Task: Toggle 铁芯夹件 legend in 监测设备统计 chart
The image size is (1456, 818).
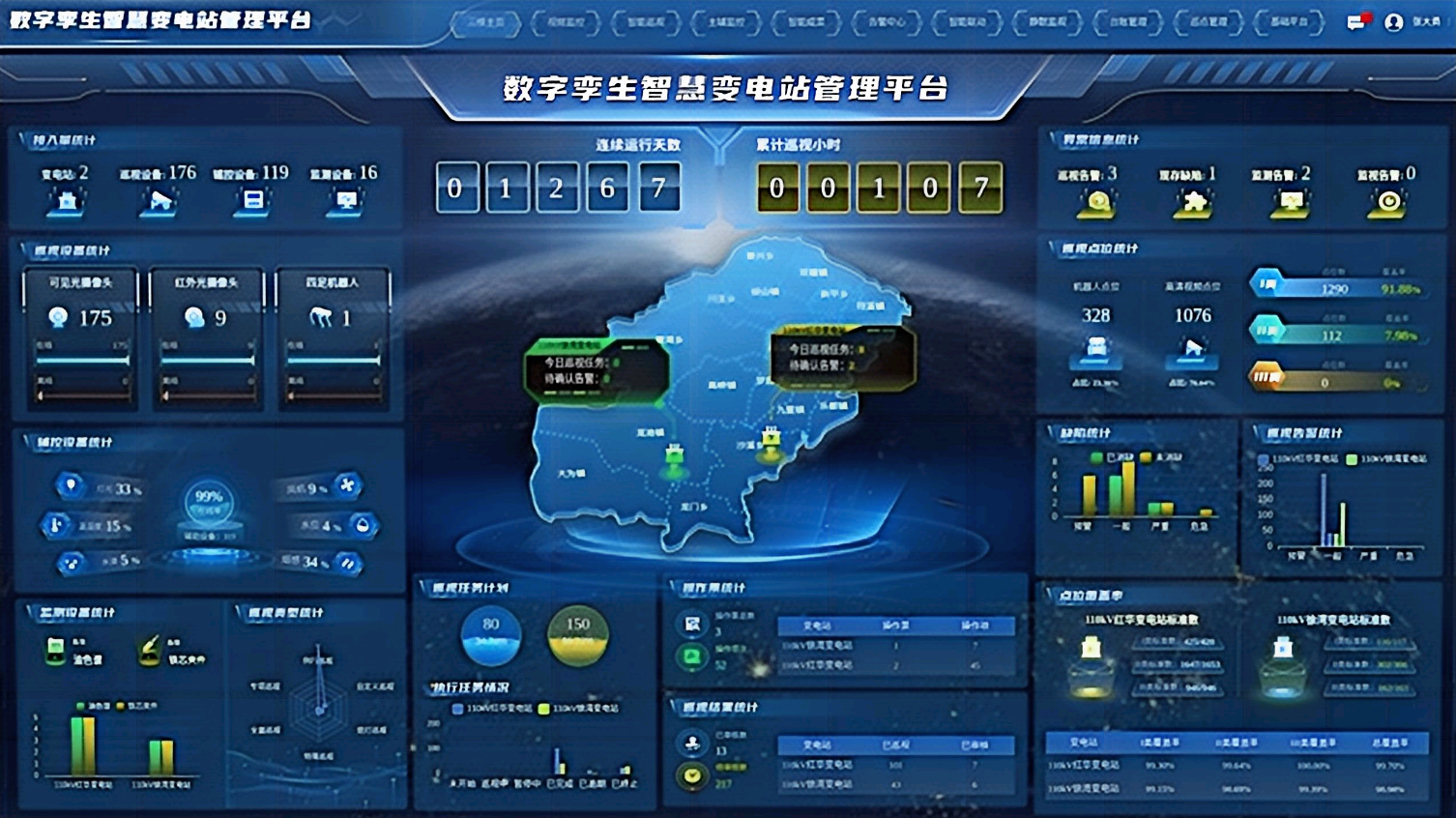Action: [136, 706]
